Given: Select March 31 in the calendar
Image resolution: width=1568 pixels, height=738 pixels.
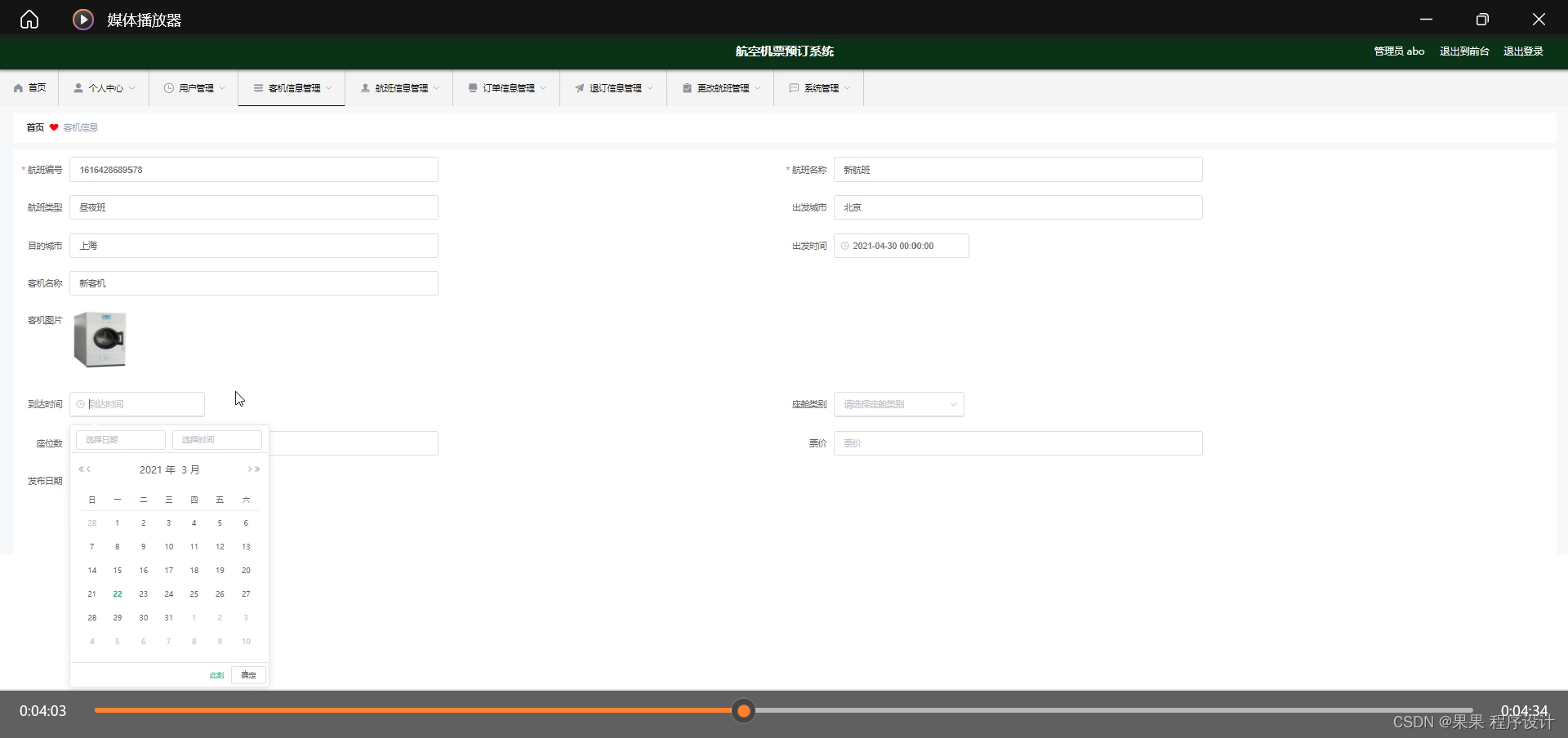Looking at the screenshot, I should tap(169, 618).
